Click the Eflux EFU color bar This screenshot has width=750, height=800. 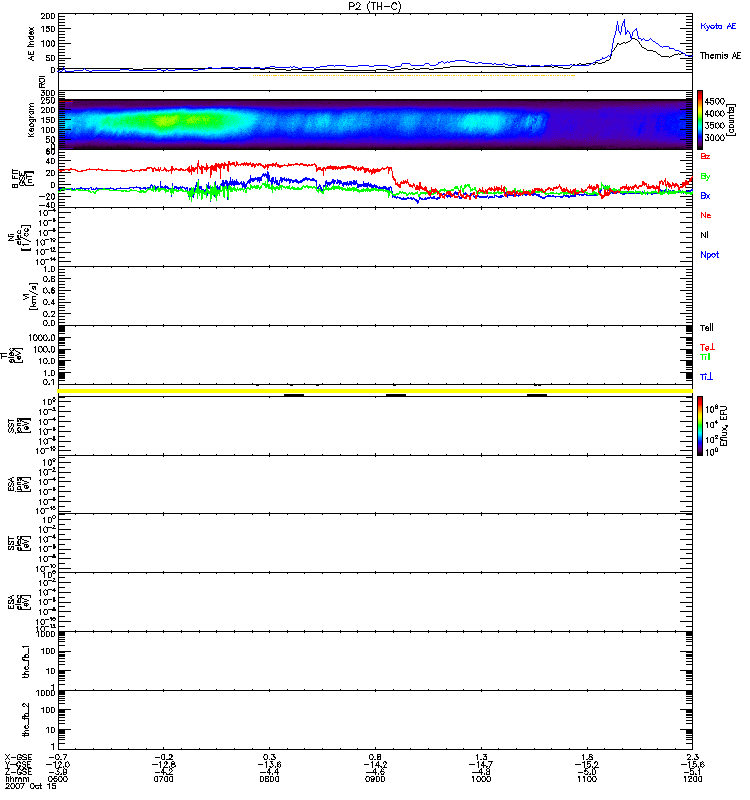tap(700, 426)
